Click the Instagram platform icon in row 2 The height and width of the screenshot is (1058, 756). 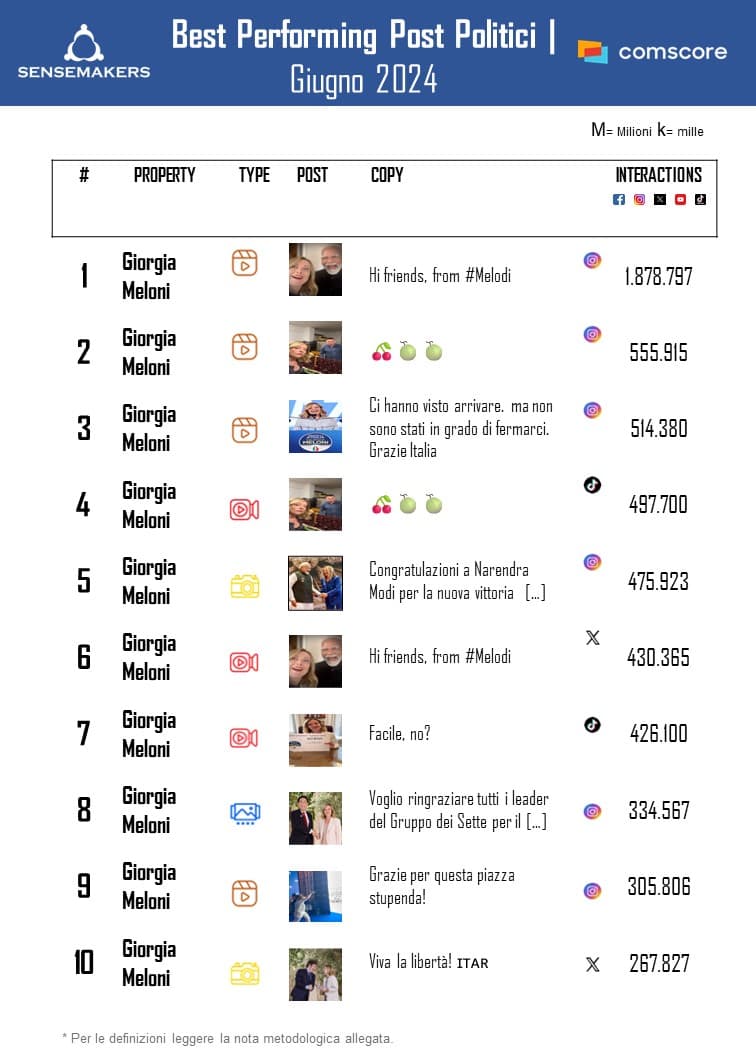tap(592, 335)
